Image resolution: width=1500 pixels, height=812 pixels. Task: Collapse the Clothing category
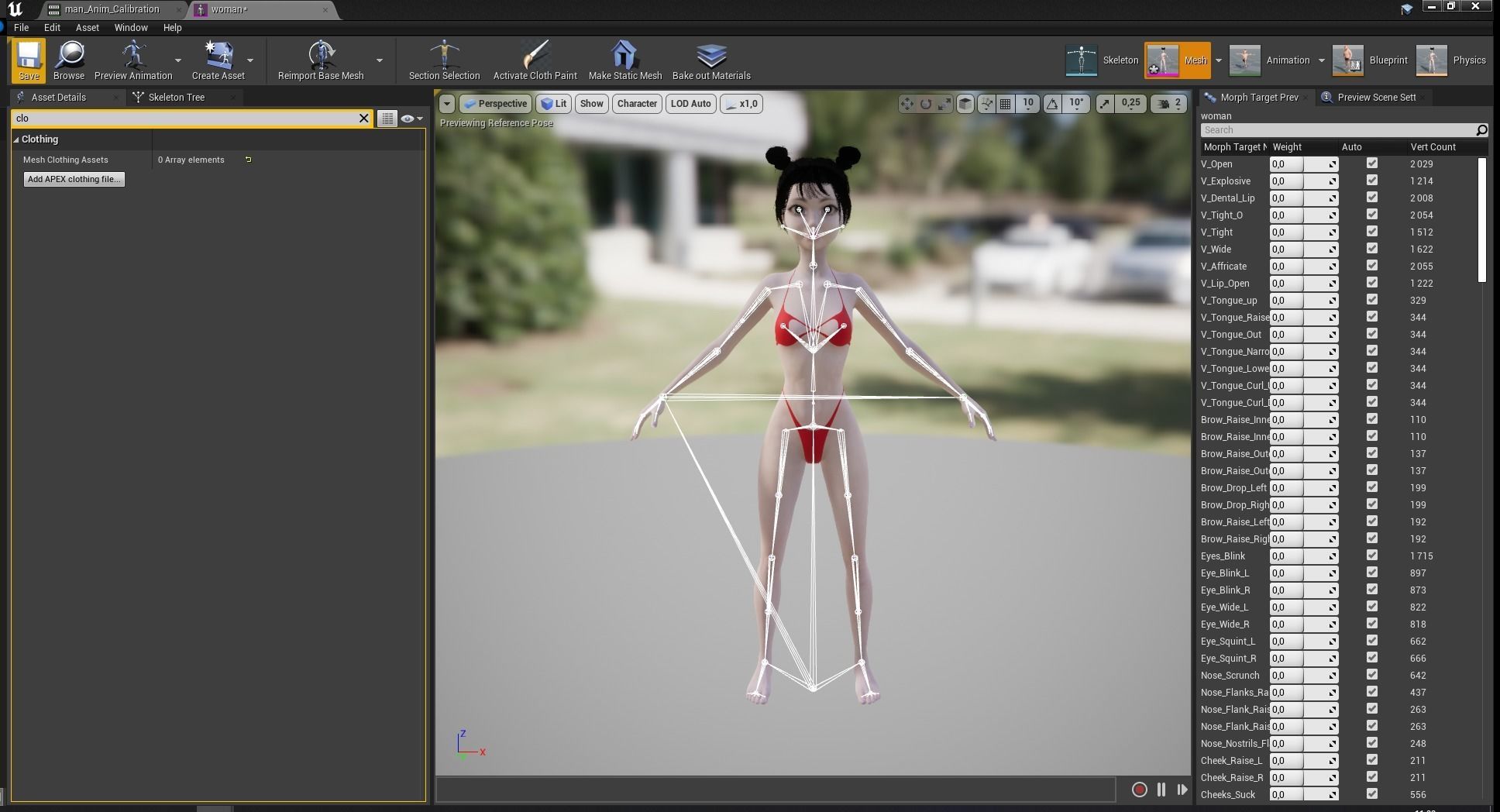point(16,139)
